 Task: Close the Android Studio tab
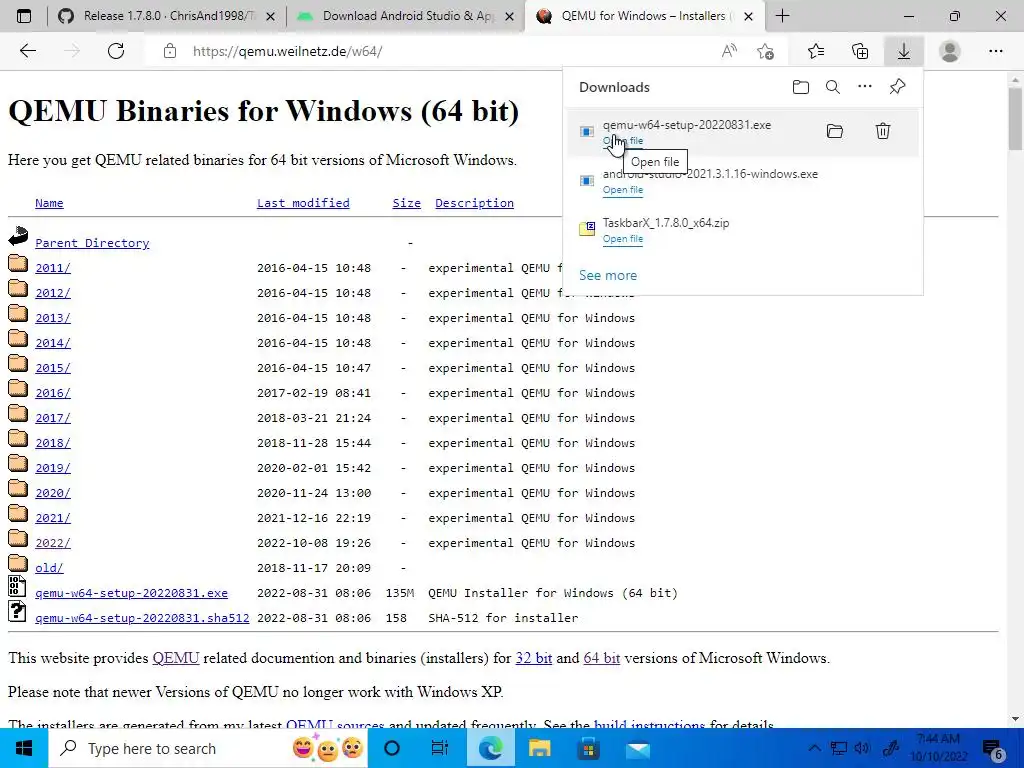coord(510,16)
